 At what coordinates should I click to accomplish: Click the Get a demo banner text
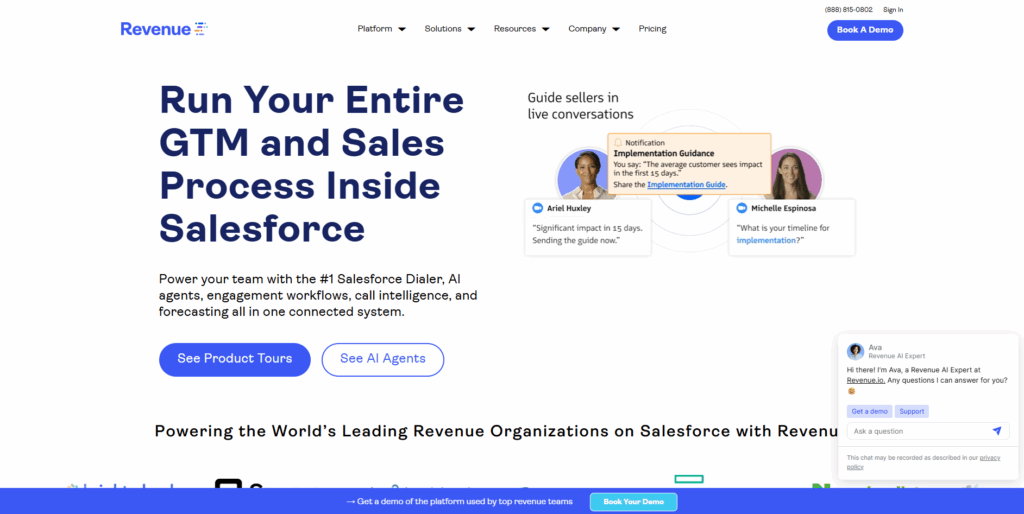460,502
